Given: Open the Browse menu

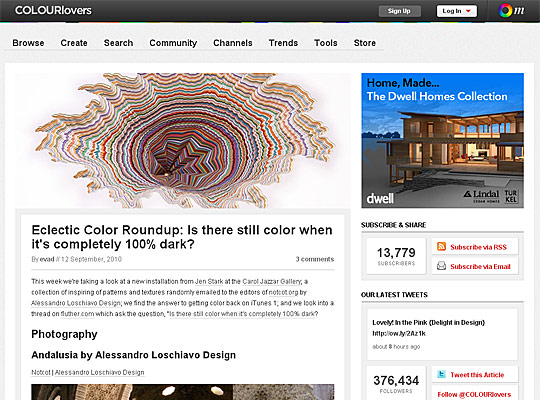Looking at the screenshot, I should coord(28,43).
